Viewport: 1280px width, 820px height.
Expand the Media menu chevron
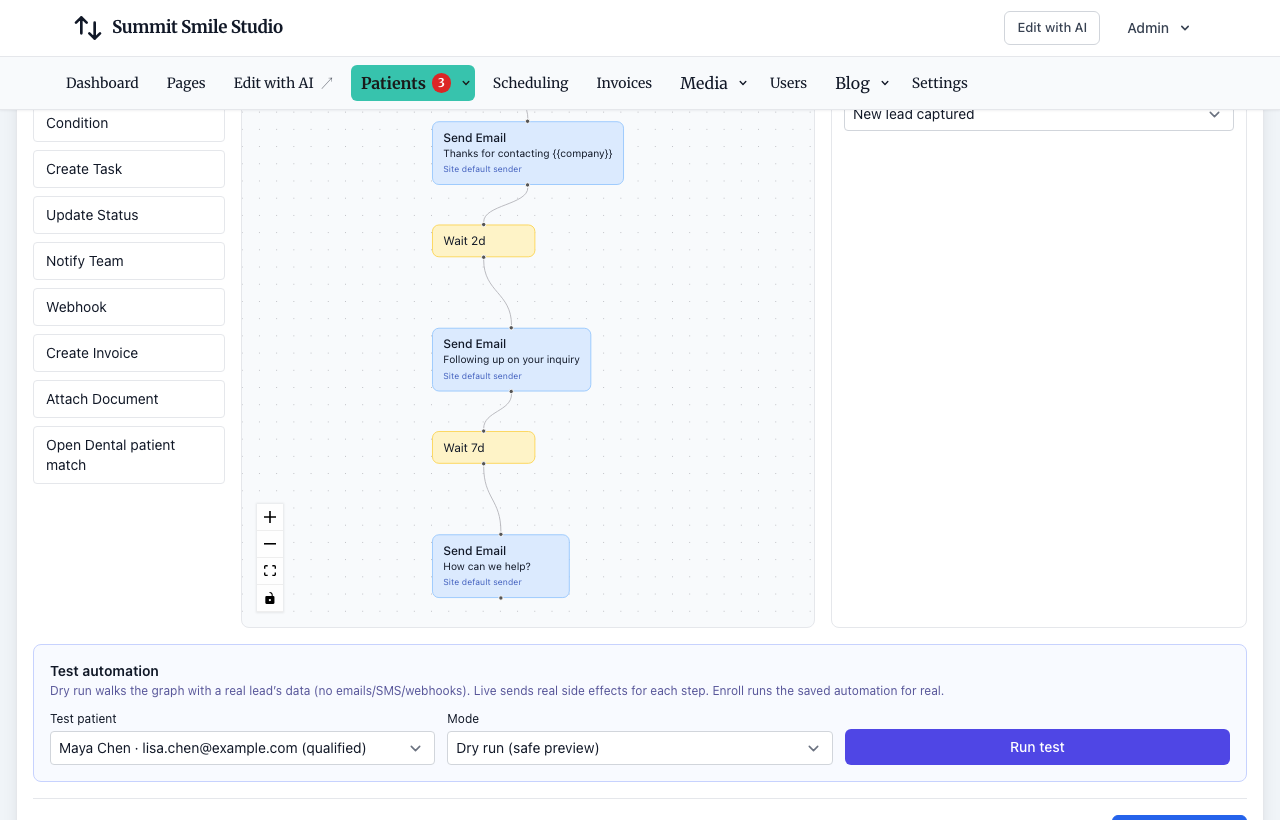743,83
